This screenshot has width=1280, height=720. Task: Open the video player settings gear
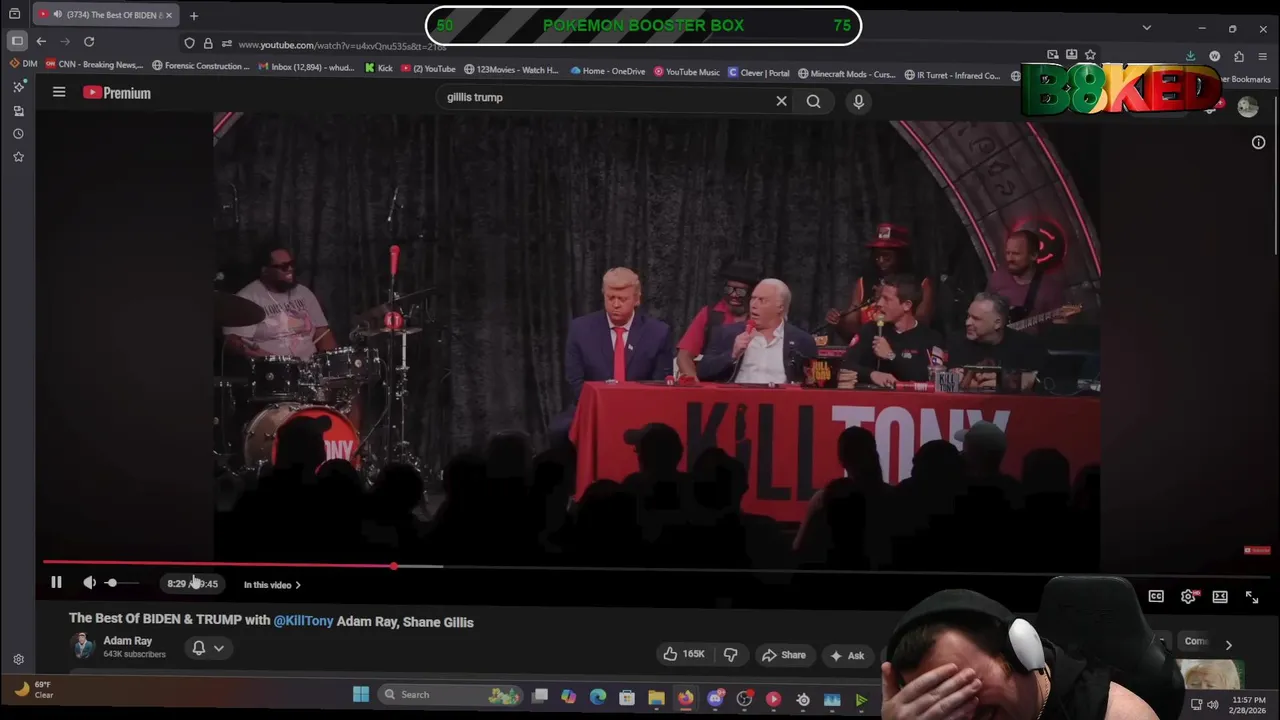1188,597
